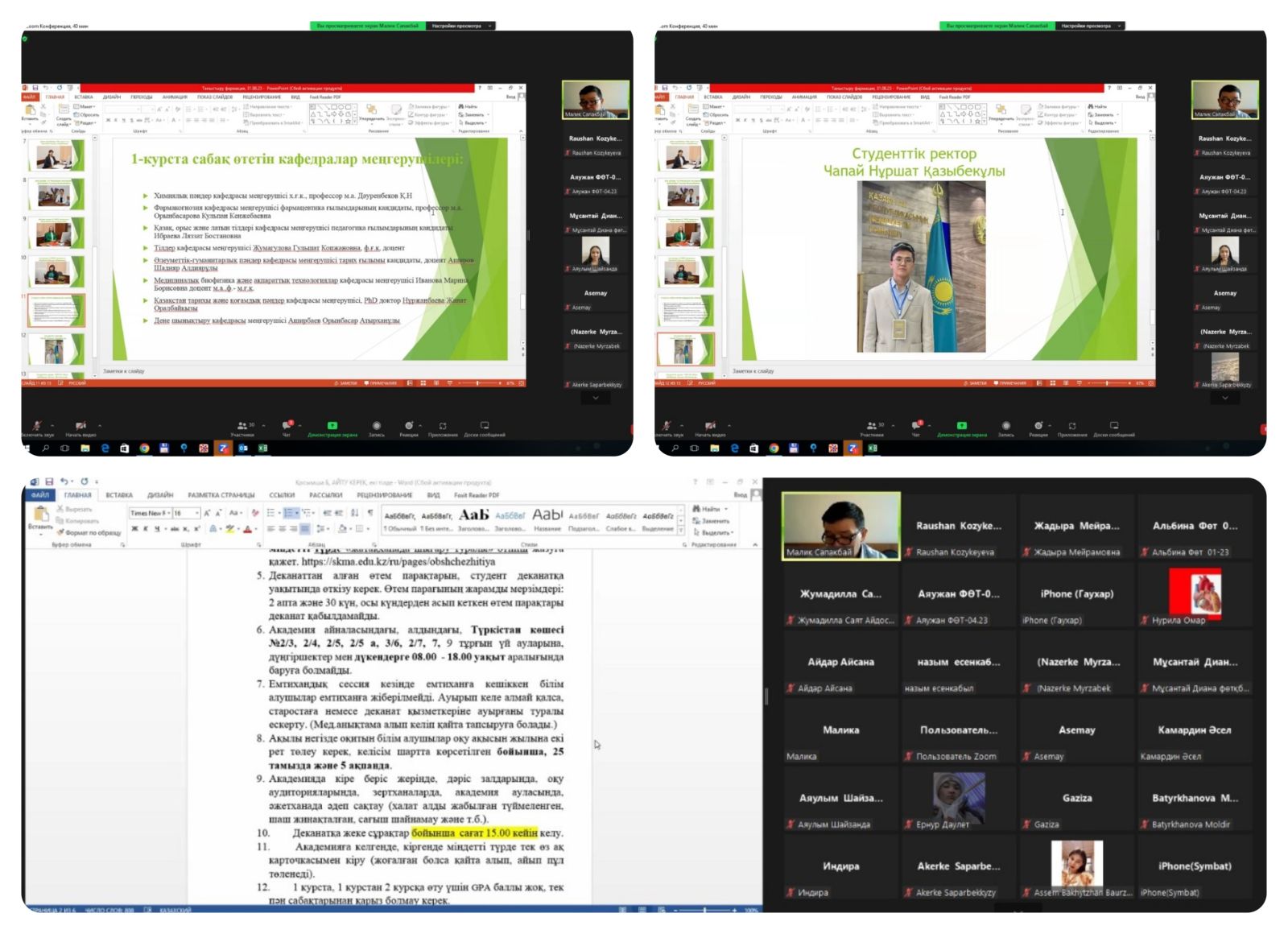Click the Undo arrow in Word's quick access toolbar
Image resolution: width=1288 pixels, height=934 pixels.
tap(64, 481)
